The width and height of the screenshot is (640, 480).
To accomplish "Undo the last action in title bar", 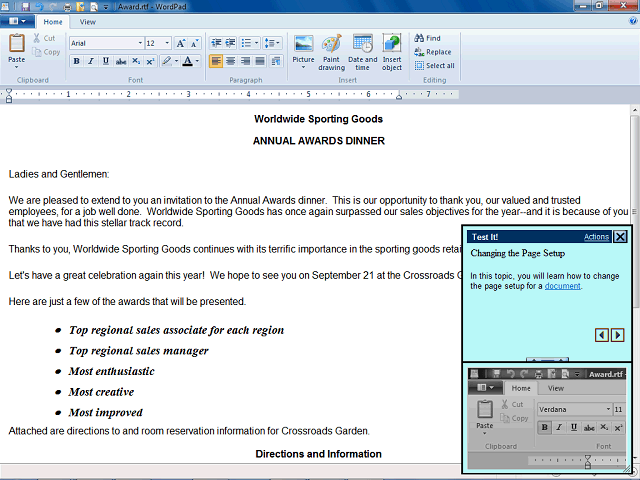I will pyautogui.click(x=39, y=7).
